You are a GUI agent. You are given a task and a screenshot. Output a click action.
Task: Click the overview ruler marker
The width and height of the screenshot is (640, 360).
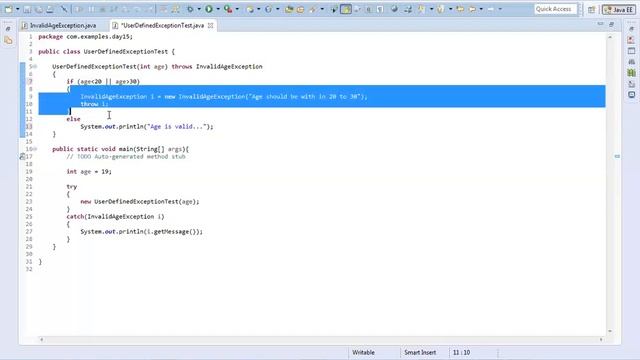(x=617, y=156)
